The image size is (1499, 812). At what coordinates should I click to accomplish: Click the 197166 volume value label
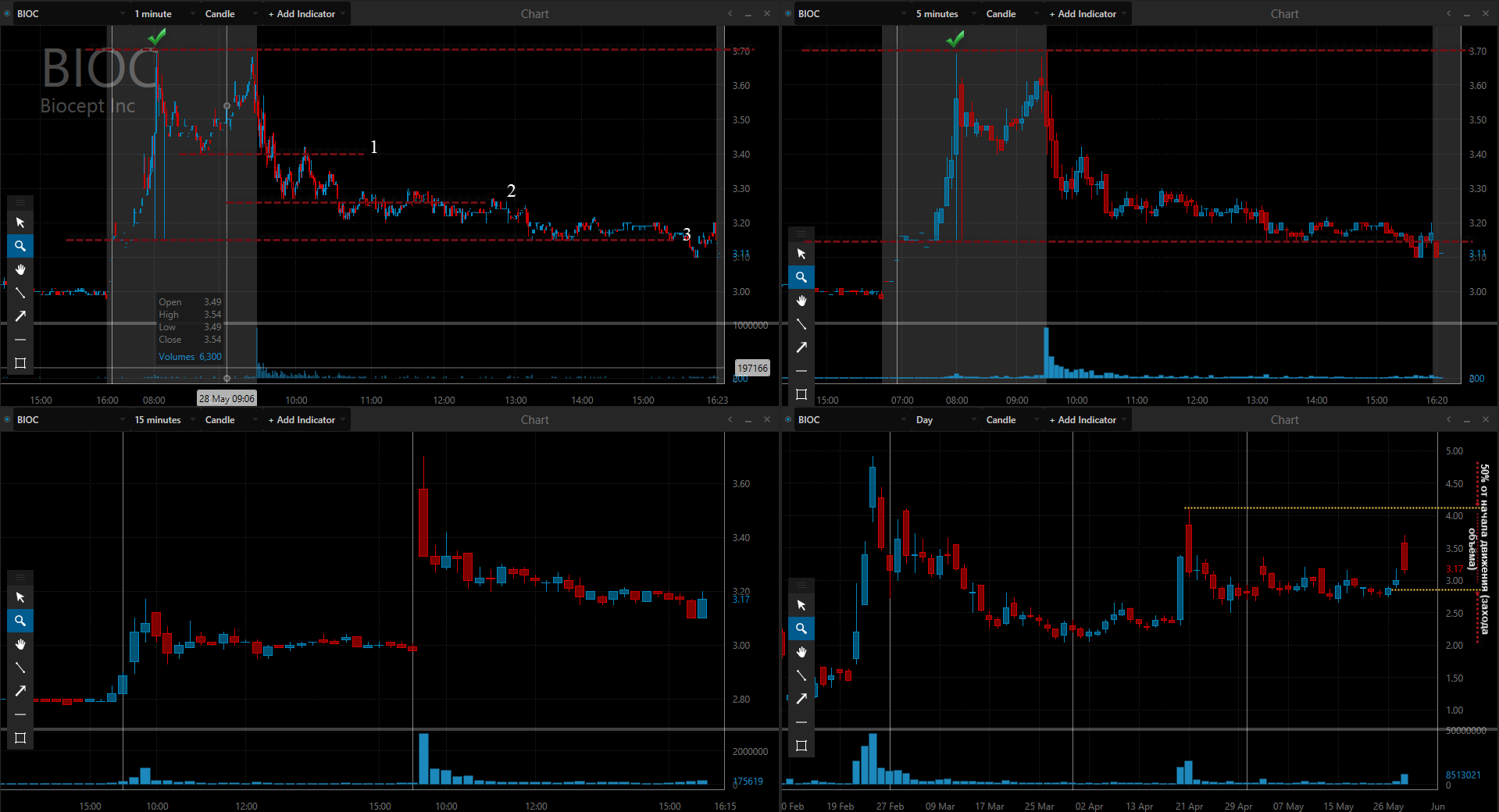[753, 368]
